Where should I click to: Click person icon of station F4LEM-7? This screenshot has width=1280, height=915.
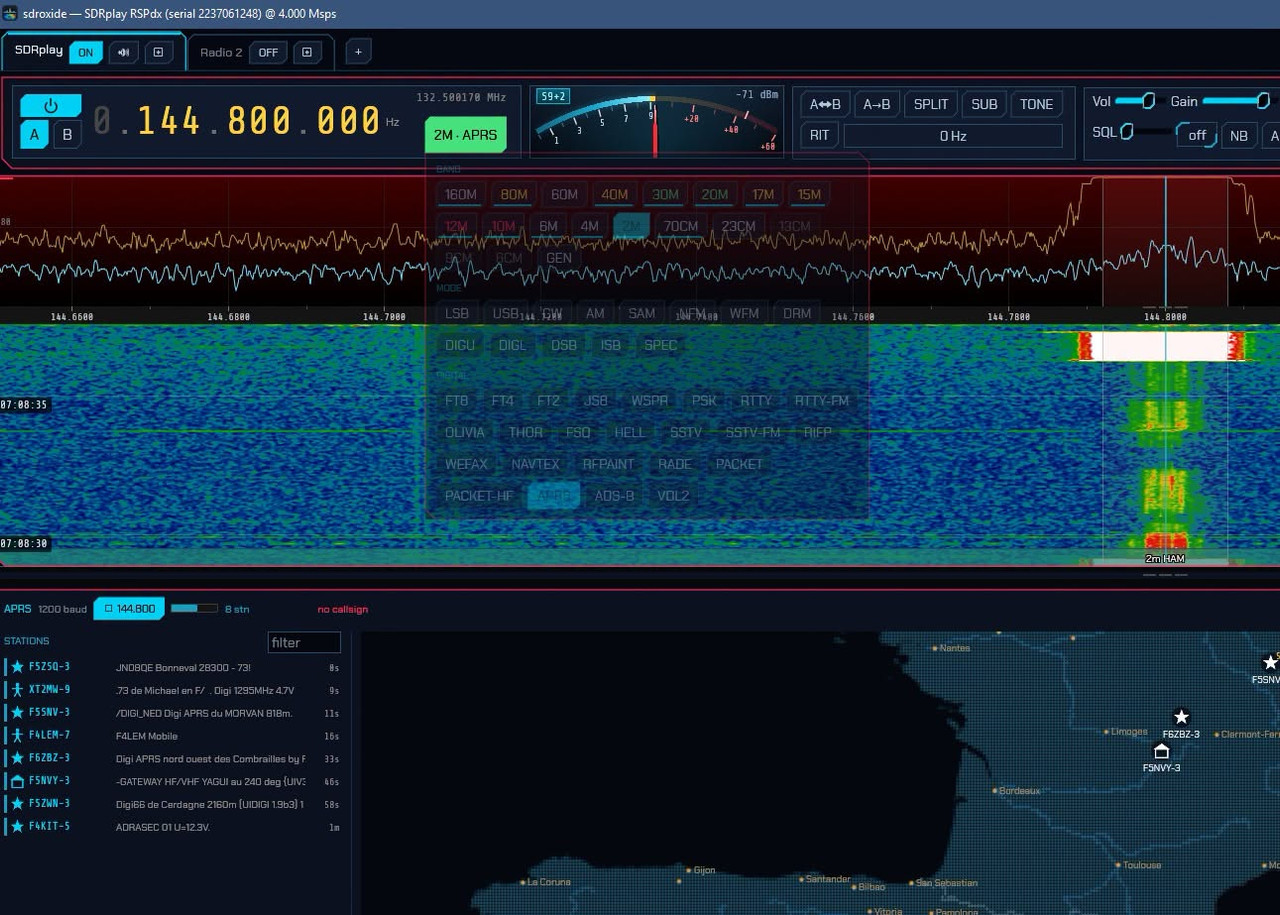(17, 736)
